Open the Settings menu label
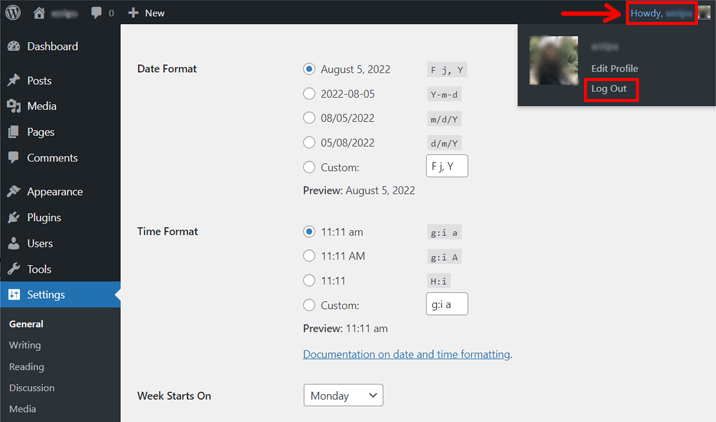The height and width of the screenshot is (422, 716). (x=46, y=295)
